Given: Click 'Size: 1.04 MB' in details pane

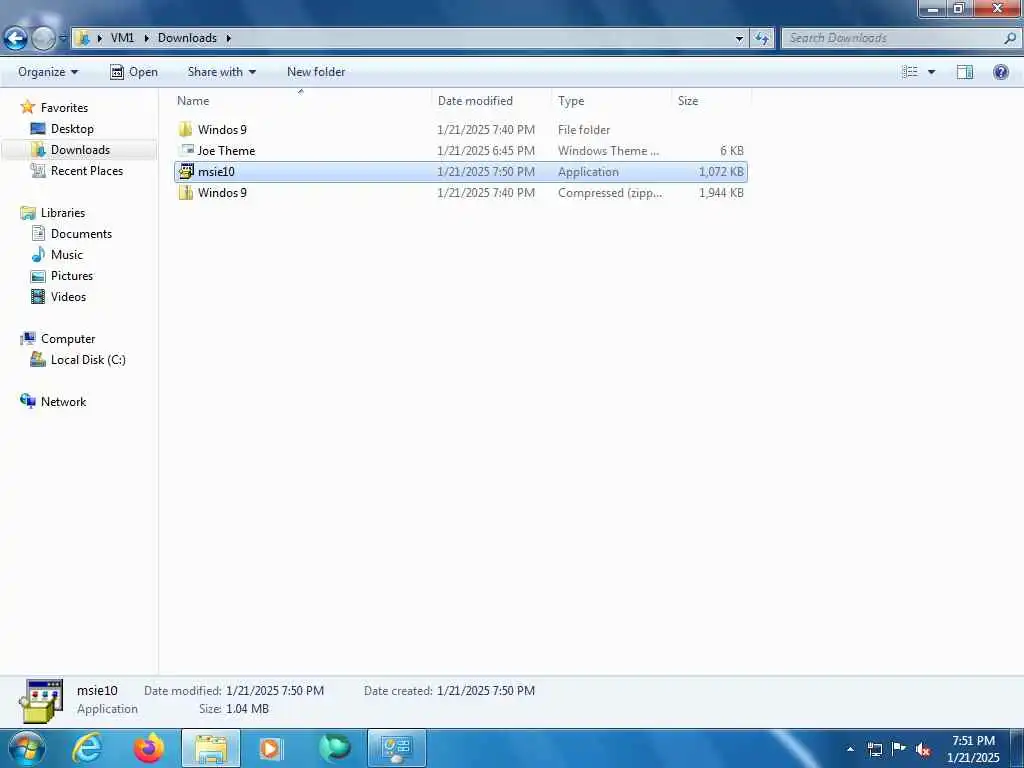Looking at the screenshot, I should 234,709.
